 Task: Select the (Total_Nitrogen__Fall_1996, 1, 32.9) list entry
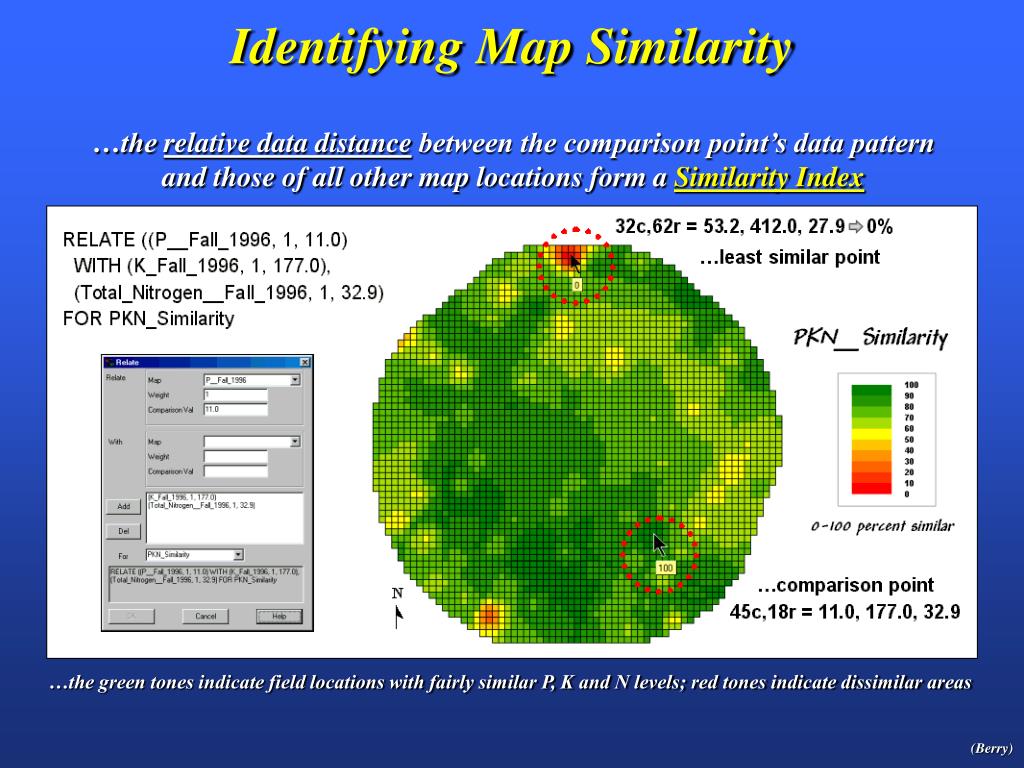click(x=202, y=505)
